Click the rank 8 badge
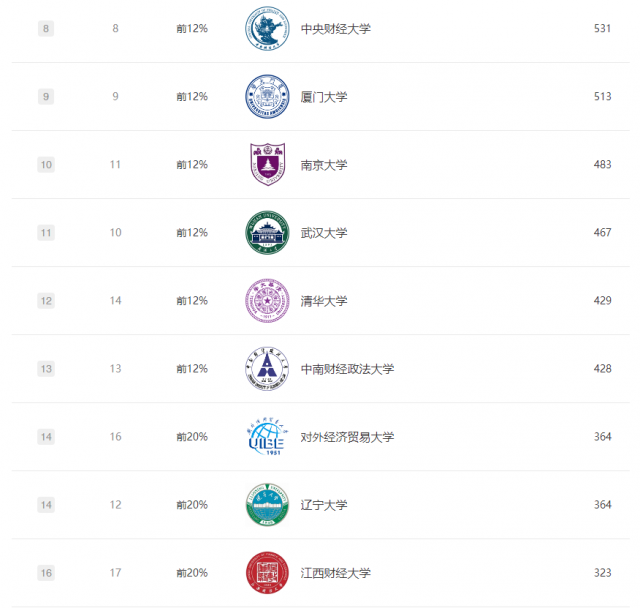The width and height of the screenshot is (640, 608). (x=46, y=29)
